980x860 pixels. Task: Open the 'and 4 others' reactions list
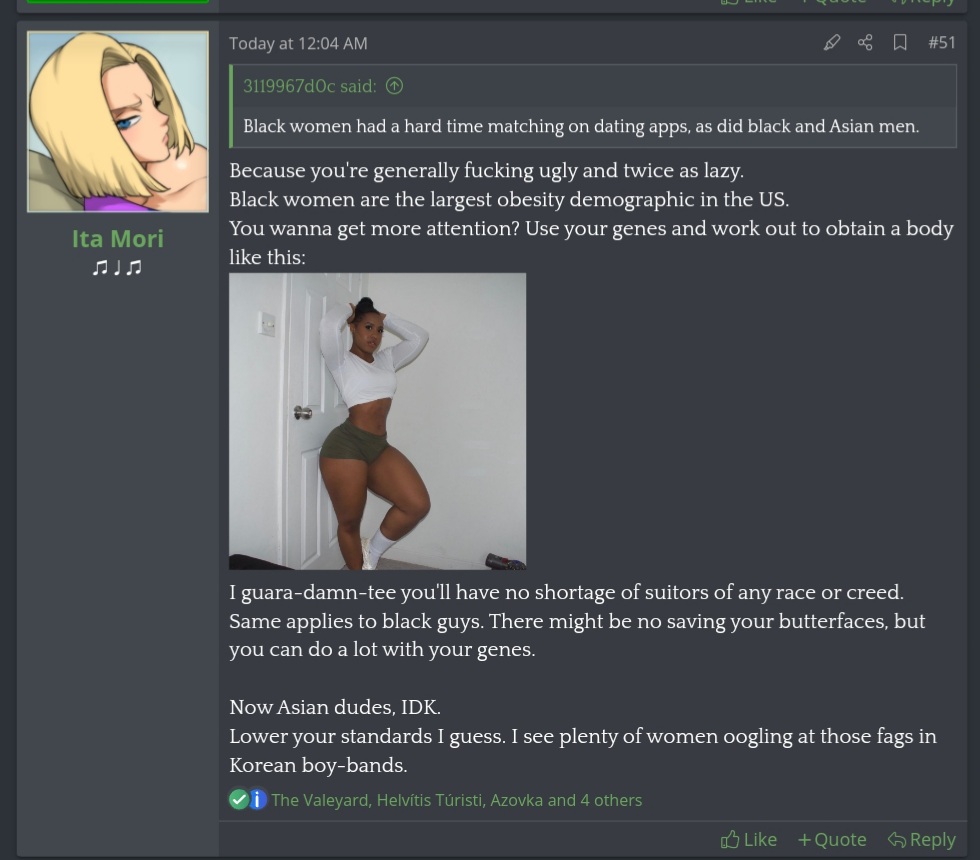594,800
